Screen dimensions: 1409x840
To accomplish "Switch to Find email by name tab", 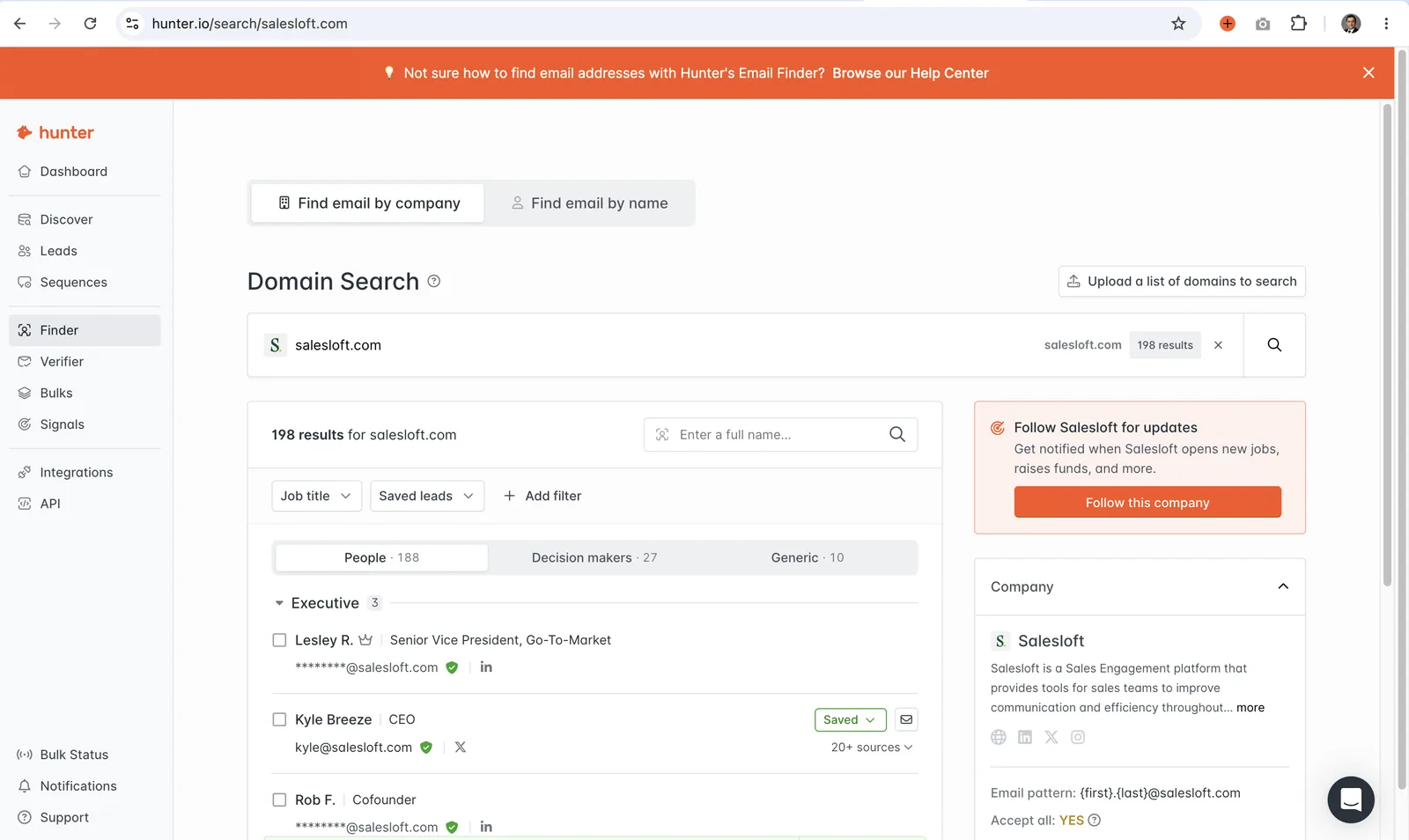I will point(589,203).
